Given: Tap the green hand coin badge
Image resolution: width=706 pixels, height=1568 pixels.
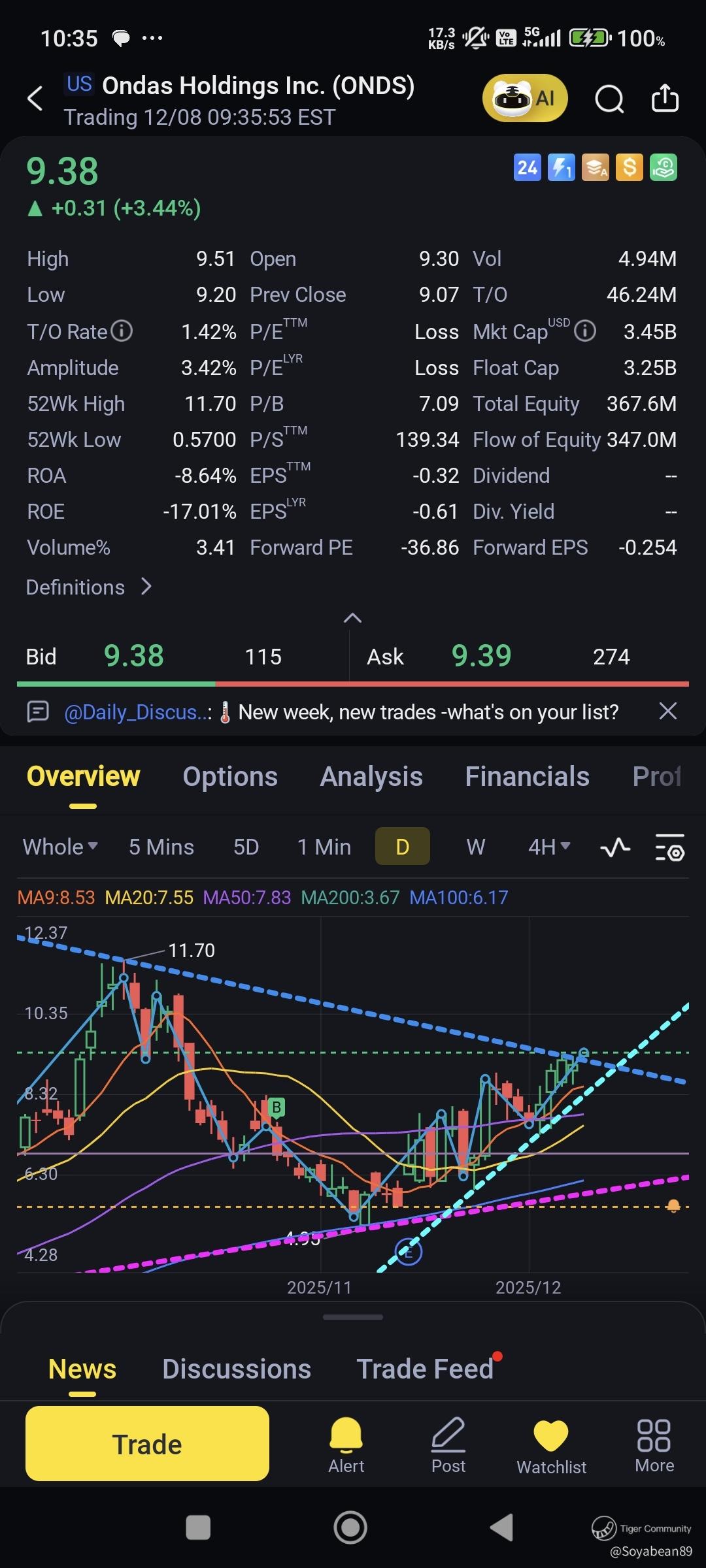Looking at the screenshot, I should [664, 168].
